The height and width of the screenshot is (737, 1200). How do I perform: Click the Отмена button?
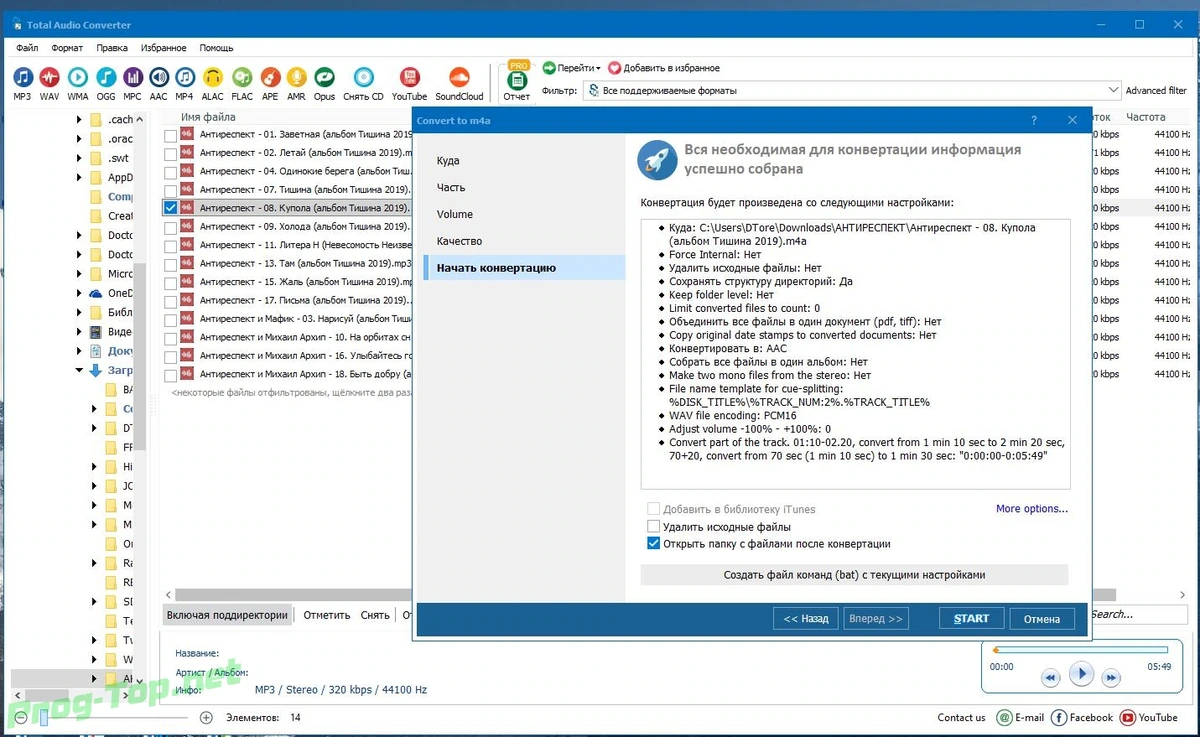pos(1042,619)
